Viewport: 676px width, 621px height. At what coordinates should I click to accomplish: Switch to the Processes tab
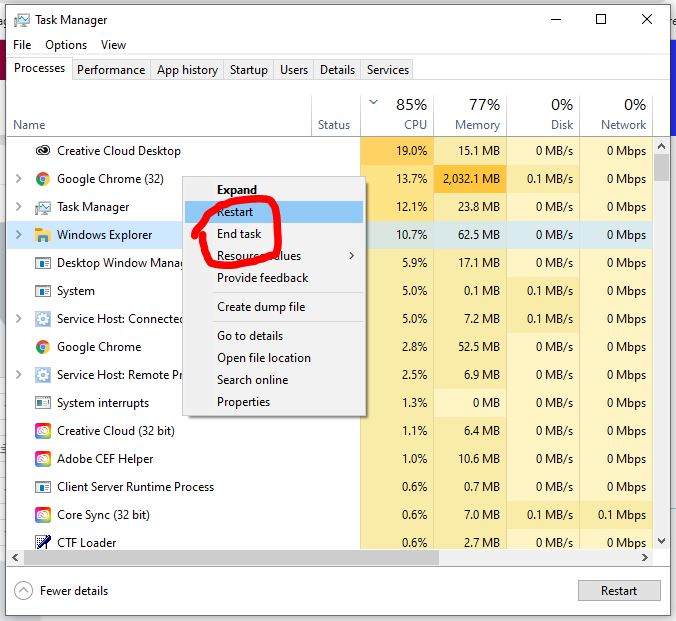click(39, 68)
